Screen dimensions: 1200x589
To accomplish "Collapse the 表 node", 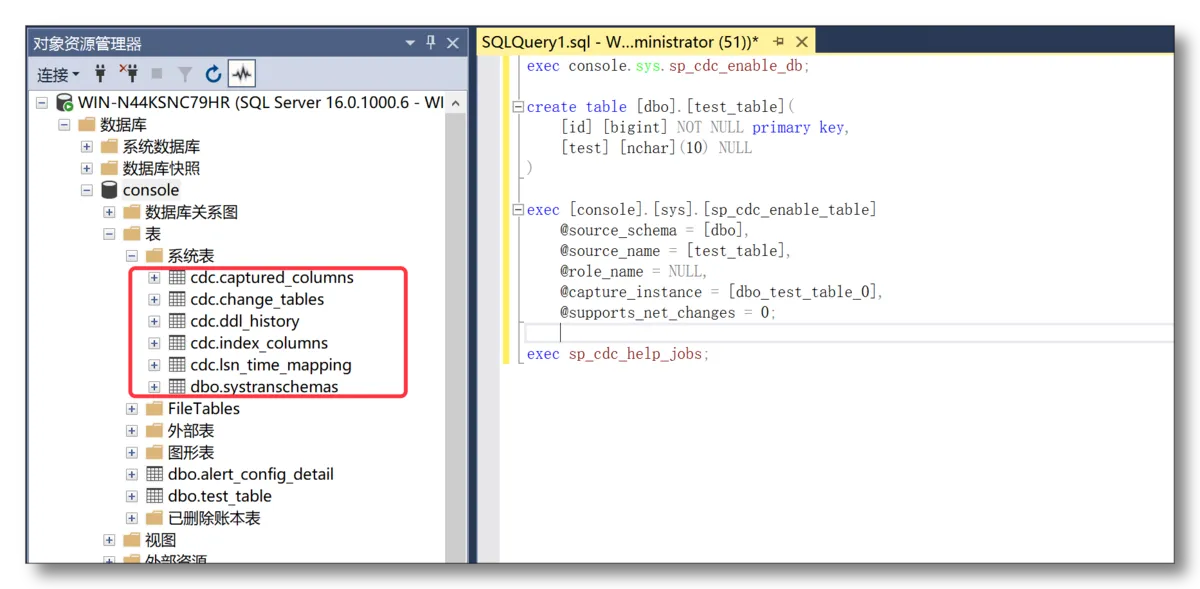I will pos(110,234).
